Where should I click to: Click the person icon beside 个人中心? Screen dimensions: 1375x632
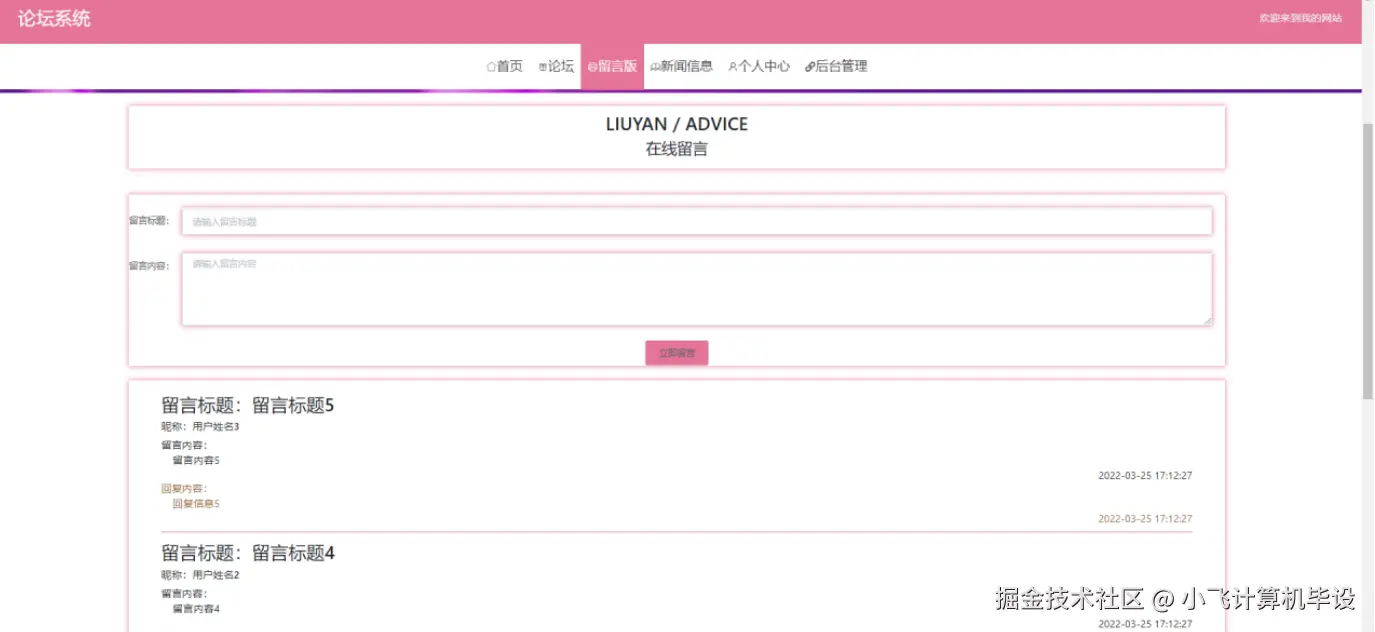coord(733,67)
